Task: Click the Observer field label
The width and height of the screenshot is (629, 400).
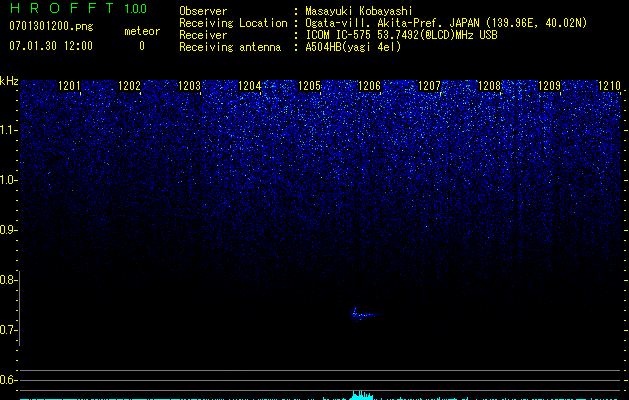Action: [x=203, y=11]
